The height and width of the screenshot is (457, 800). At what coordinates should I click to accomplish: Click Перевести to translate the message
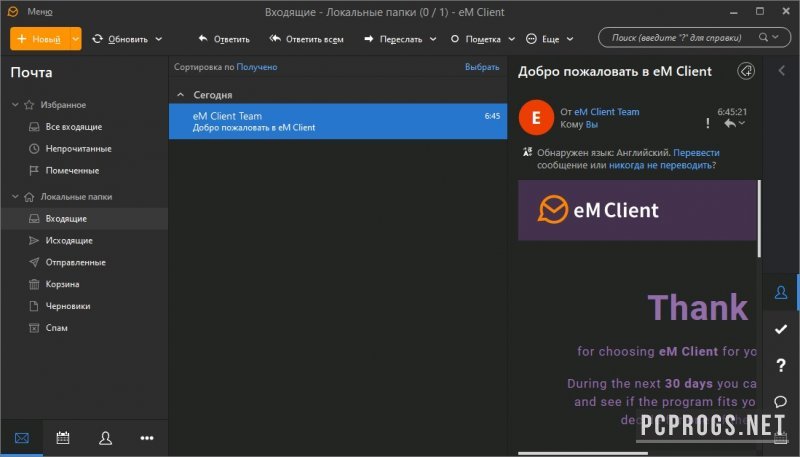[696, 153]
